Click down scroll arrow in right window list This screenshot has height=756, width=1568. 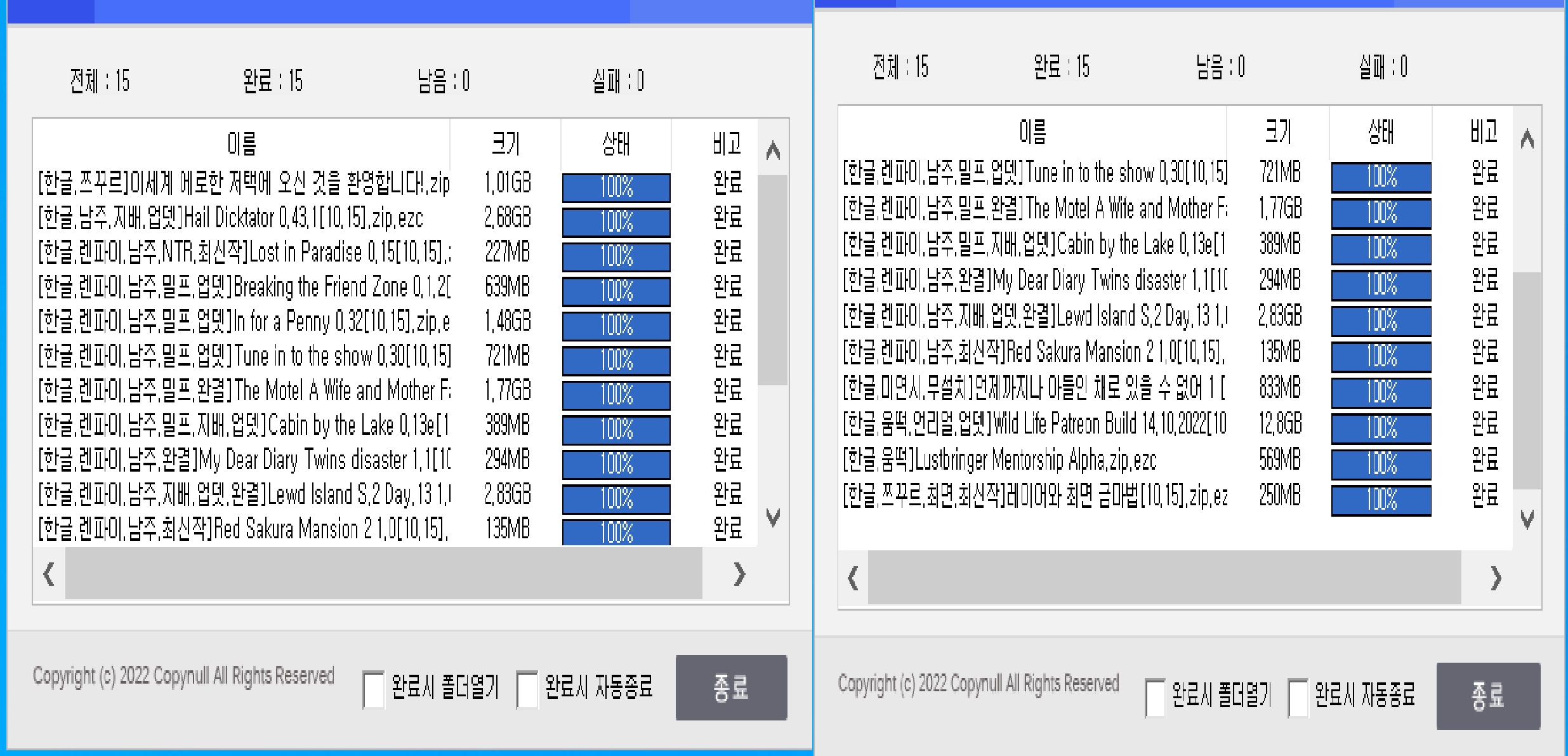(1527, 520)
